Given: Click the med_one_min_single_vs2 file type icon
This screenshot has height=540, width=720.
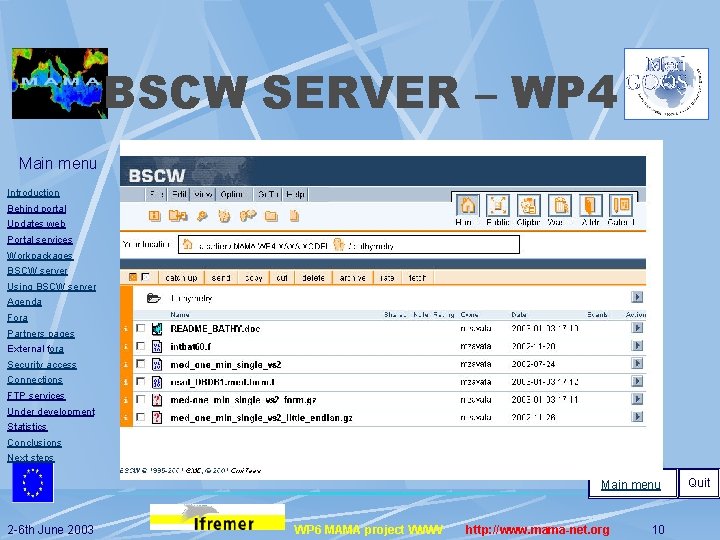Looking at the screenshot, I should (157, 364).
